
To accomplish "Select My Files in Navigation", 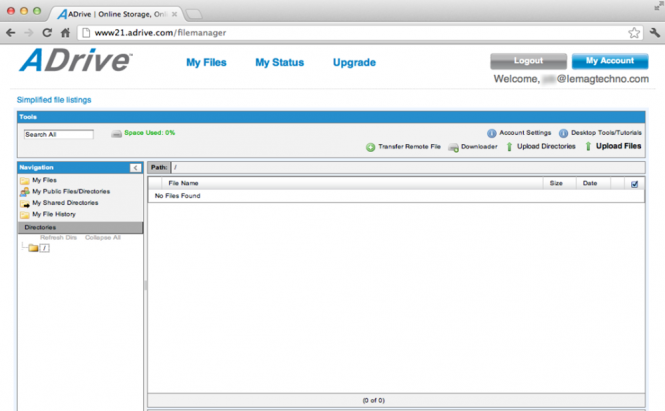I will click(45, 180).
